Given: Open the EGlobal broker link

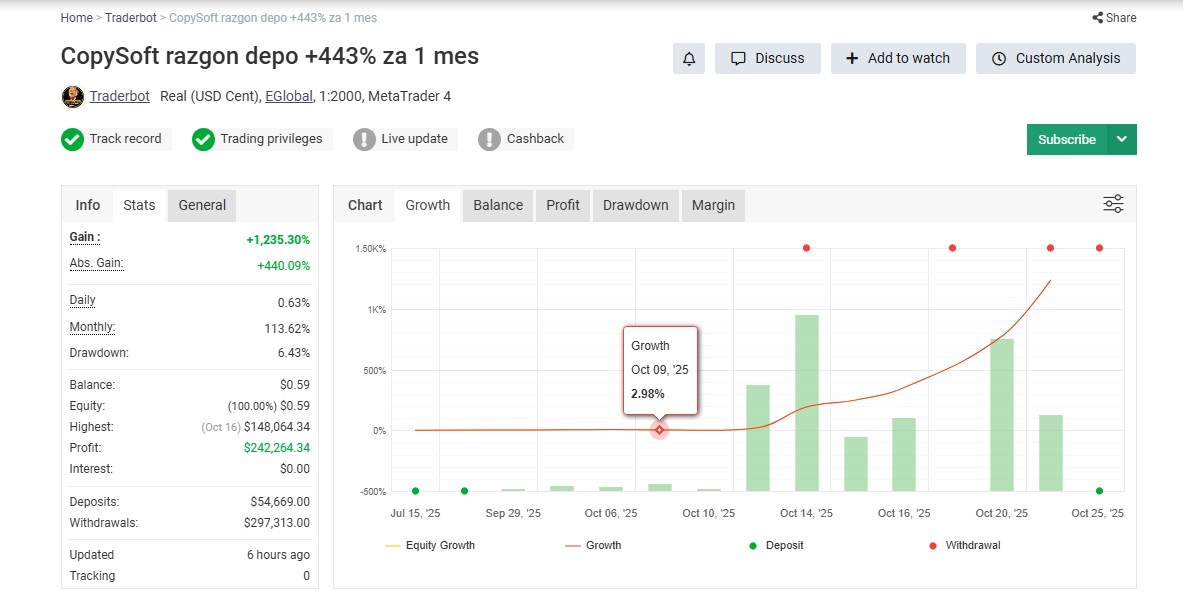Looking at the screenshot, I should pyautogui.click(x=288, y=97).
